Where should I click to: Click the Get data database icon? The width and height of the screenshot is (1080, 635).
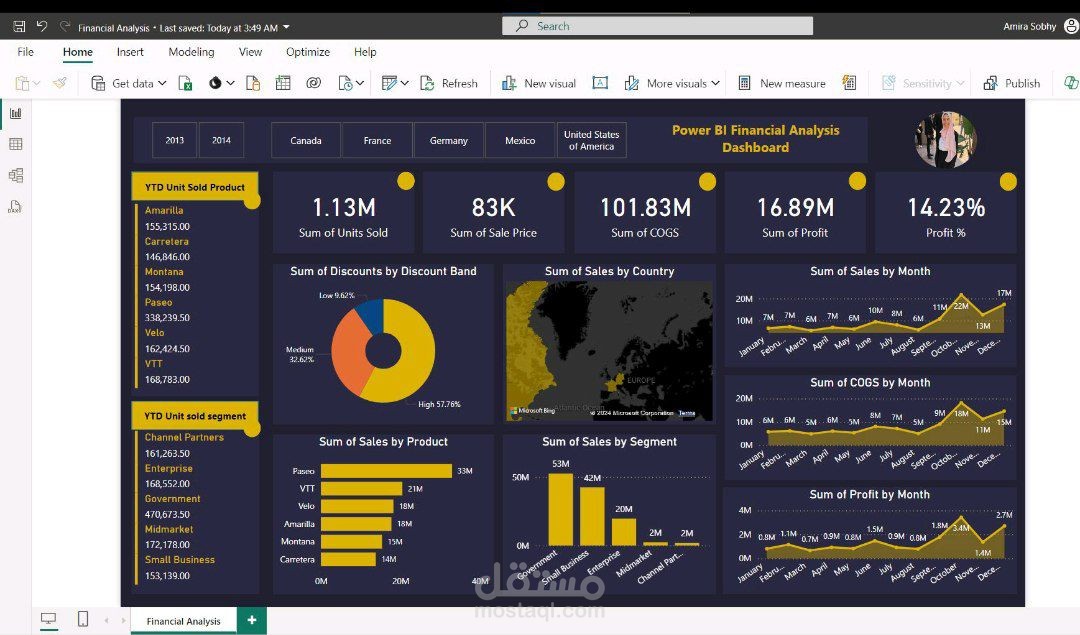[98, 83]
